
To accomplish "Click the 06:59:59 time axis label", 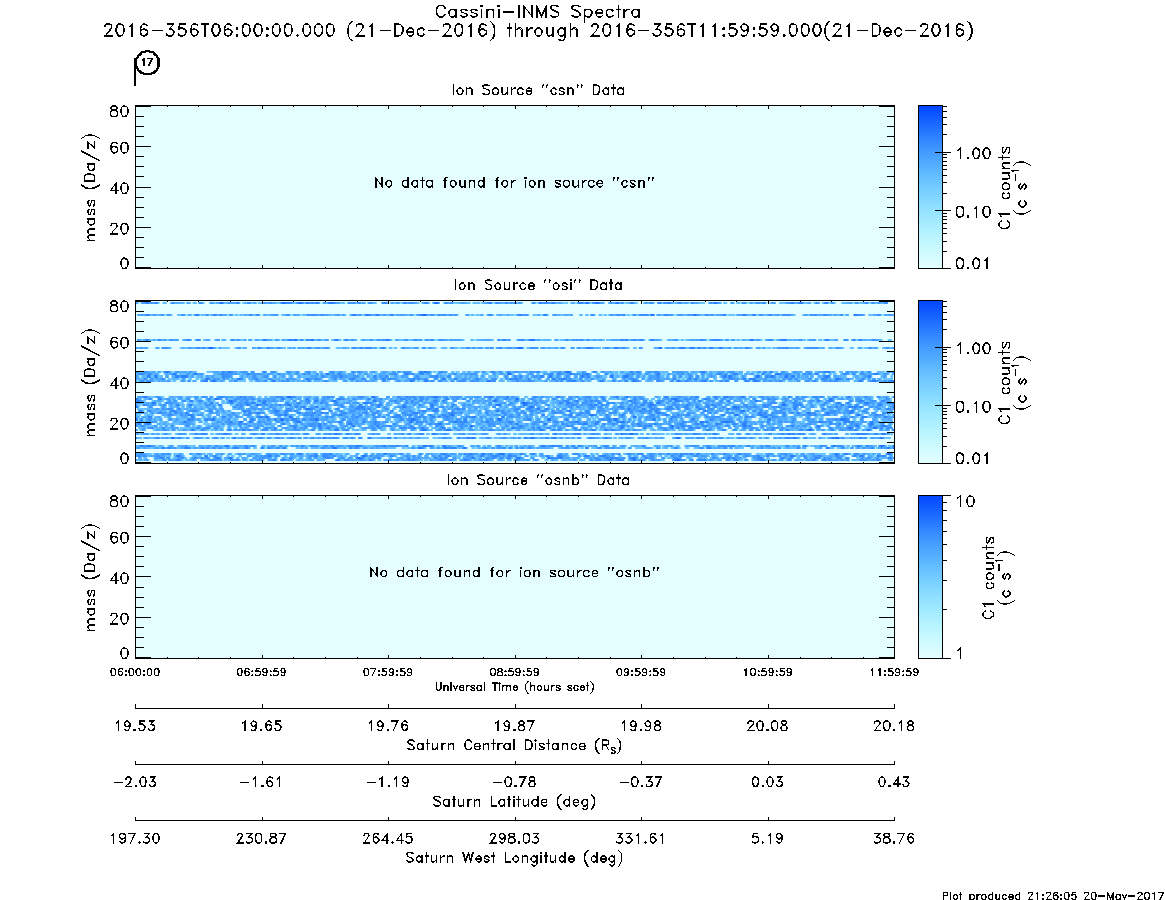I will click(262, 672).
